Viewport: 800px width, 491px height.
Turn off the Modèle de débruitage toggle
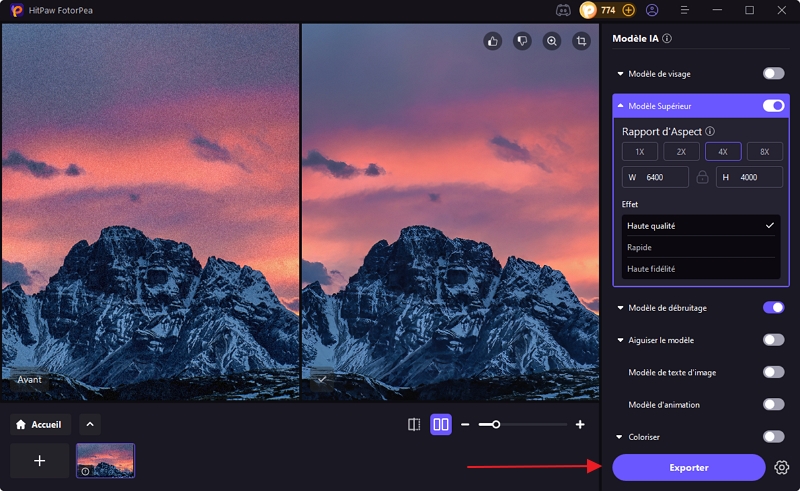(773, 308)
